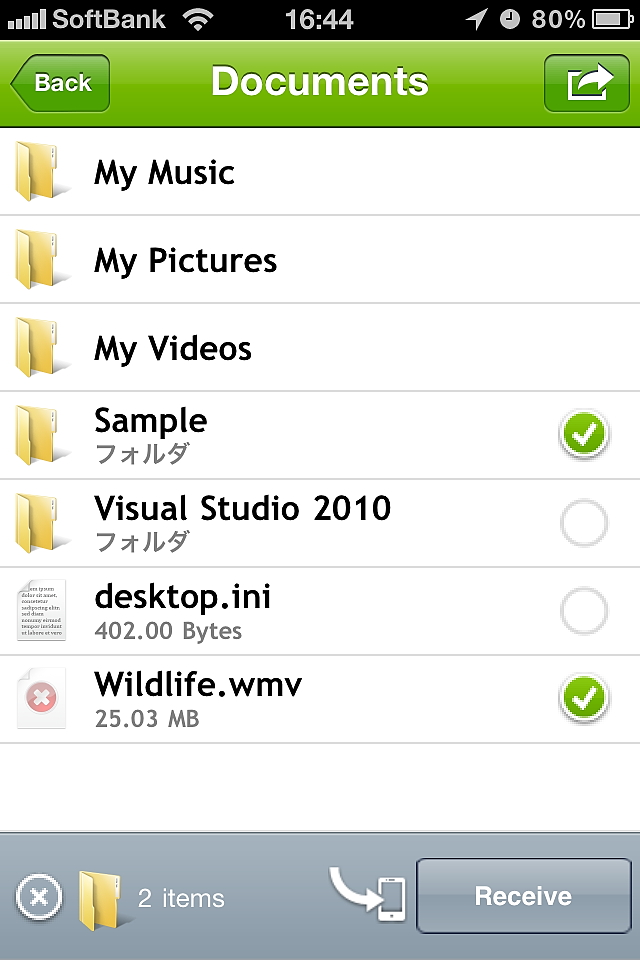Select the Visual Studio 2010 checkbox
This screenshot has width=640, height=960.
pos(584,522)
